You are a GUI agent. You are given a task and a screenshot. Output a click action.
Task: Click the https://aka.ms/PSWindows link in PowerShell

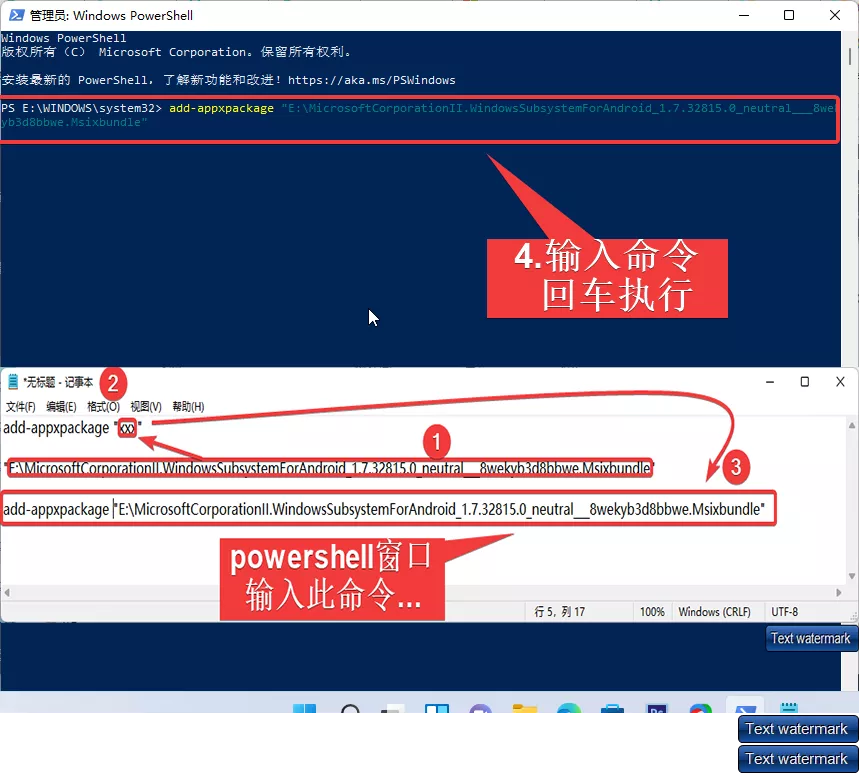(371, 80)
